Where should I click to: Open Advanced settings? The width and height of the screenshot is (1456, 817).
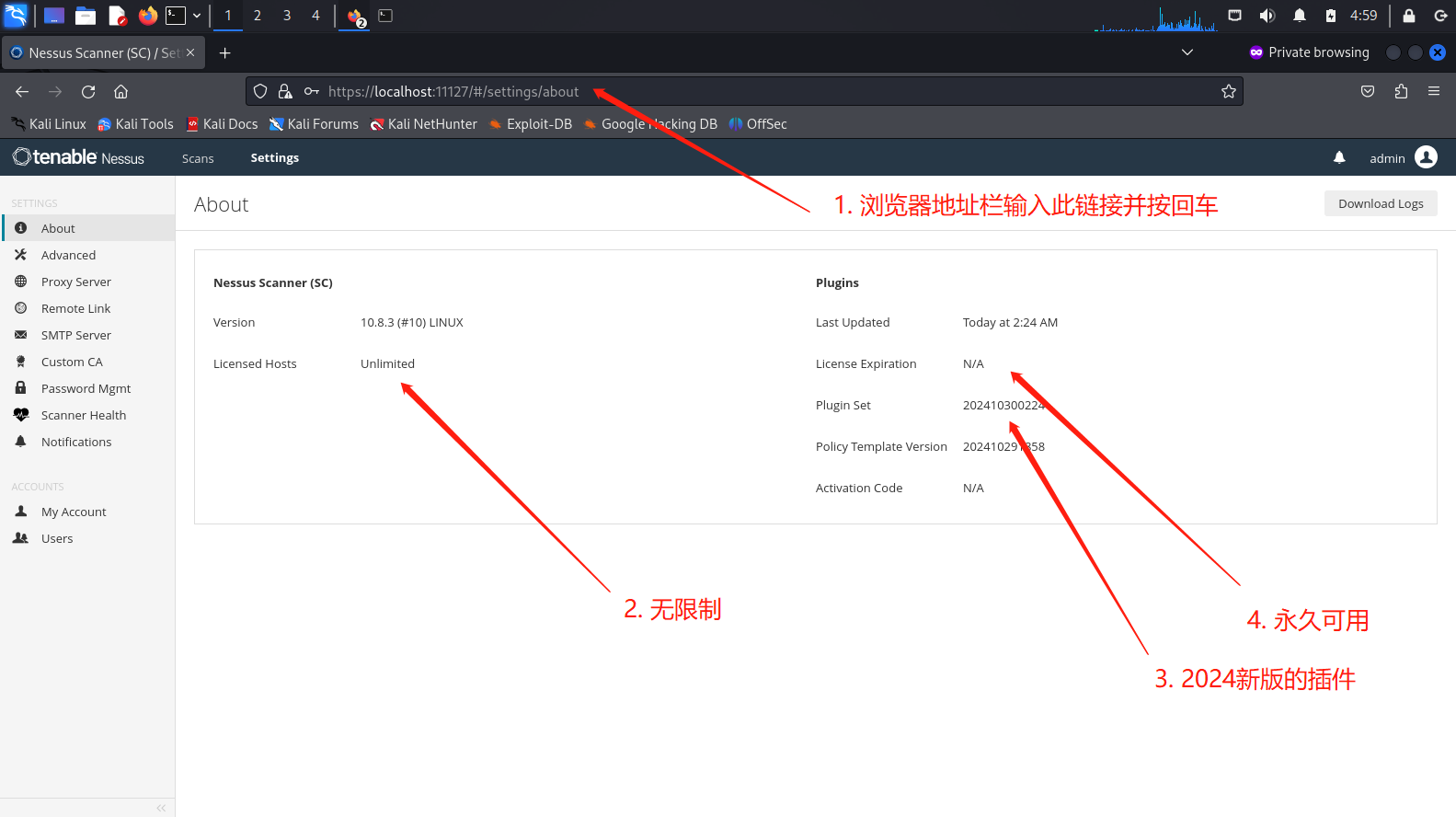click(x=87, y=255)
